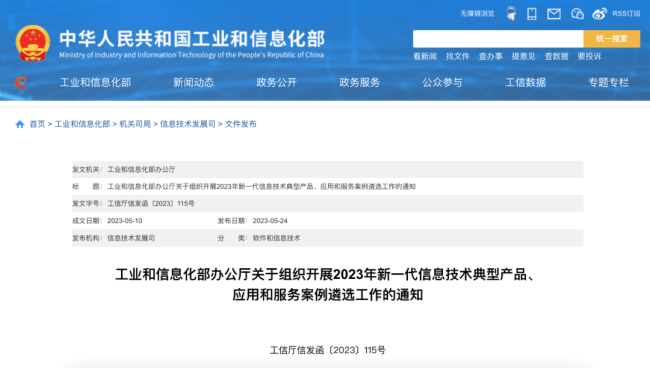Screen dimensions: 650x368
Task: Open the 专题专栏 navigation menu
Action: pyautogui.click(x=608, y=82)
